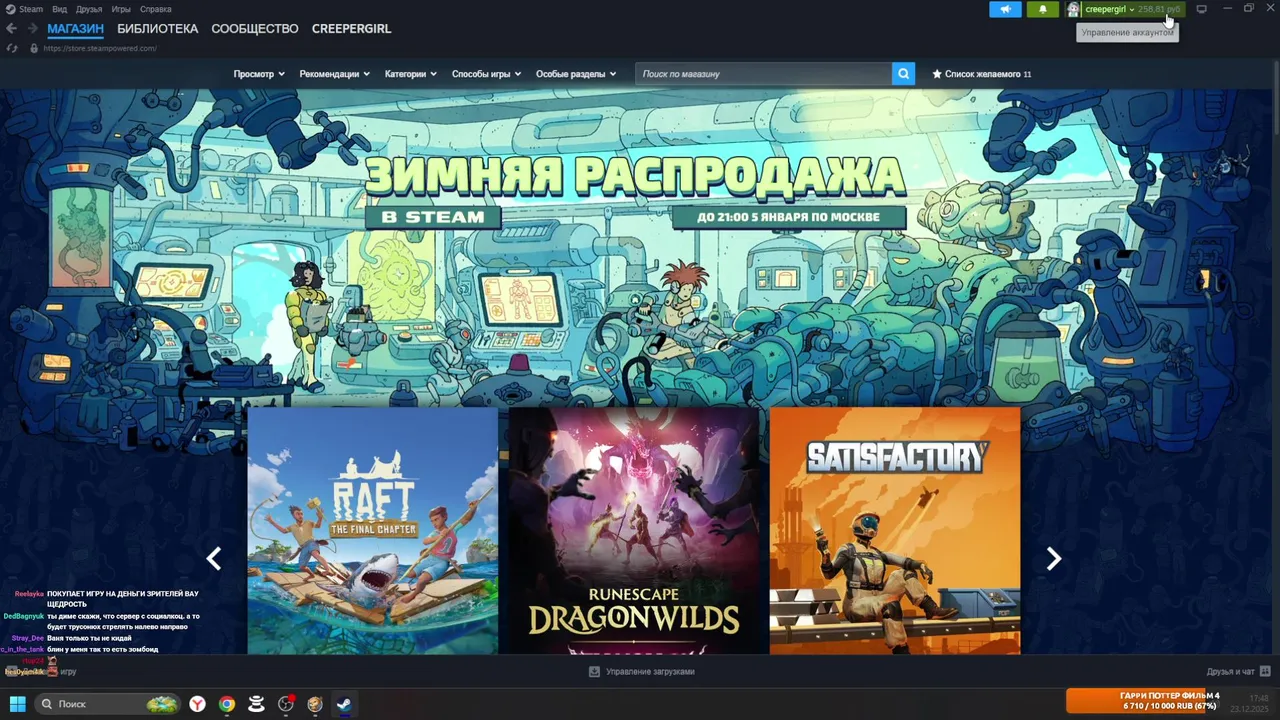Image resolution: width=1280 pixels, height=720 pixels.
Task: Open the white stacked-discs taskbar app
Action: [256, 704]
